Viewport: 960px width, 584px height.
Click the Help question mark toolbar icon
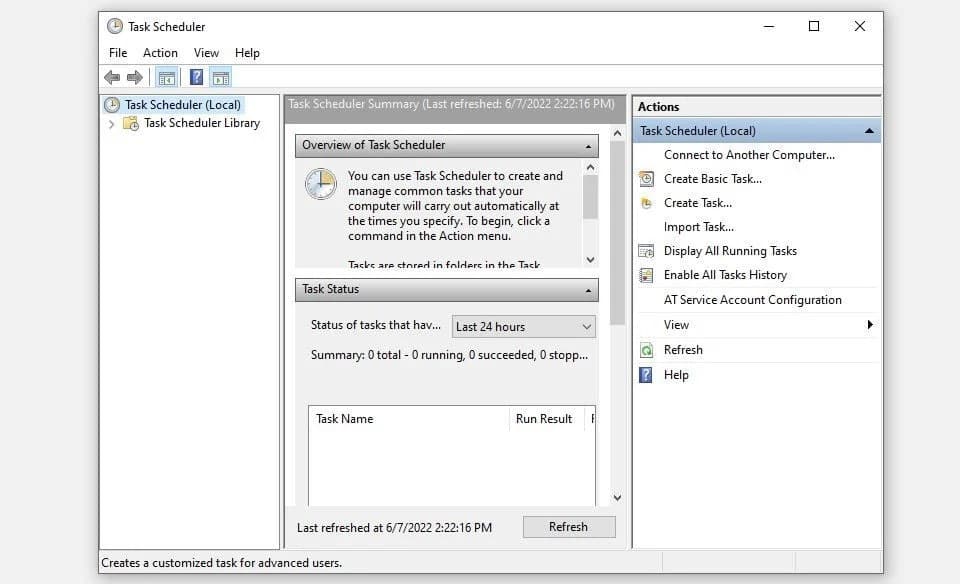pos(194,77)
